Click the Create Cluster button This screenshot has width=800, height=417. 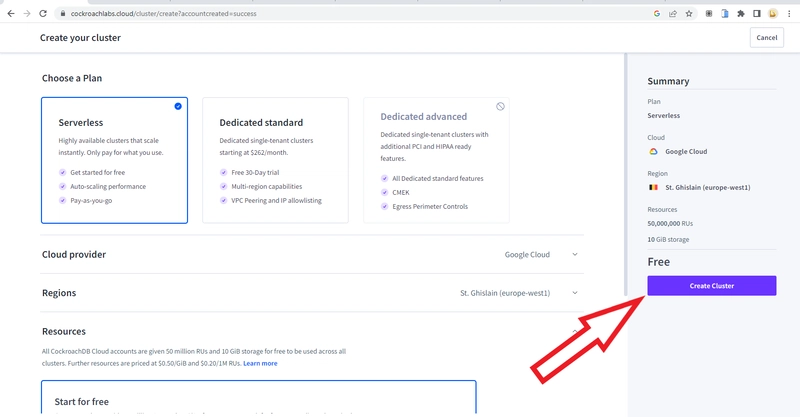(712, 286)
